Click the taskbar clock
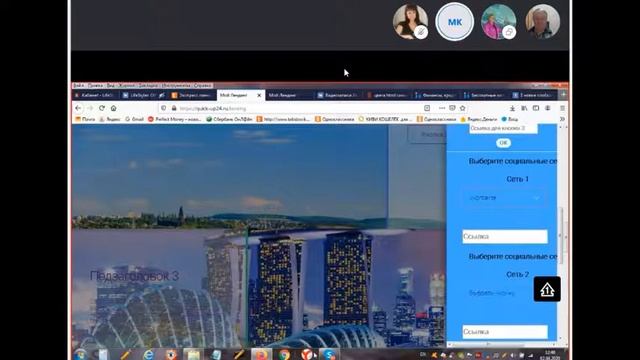Viewport: 640px width, 360px height. [550, 355]
